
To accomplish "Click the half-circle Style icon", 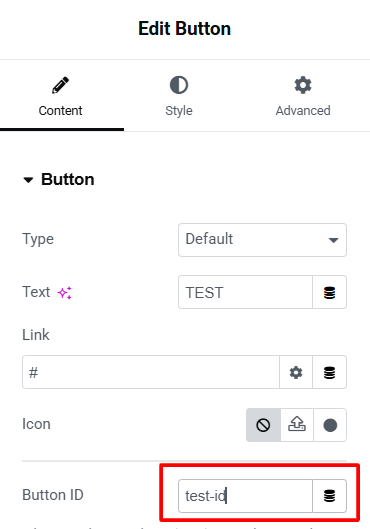I will 179,85.
